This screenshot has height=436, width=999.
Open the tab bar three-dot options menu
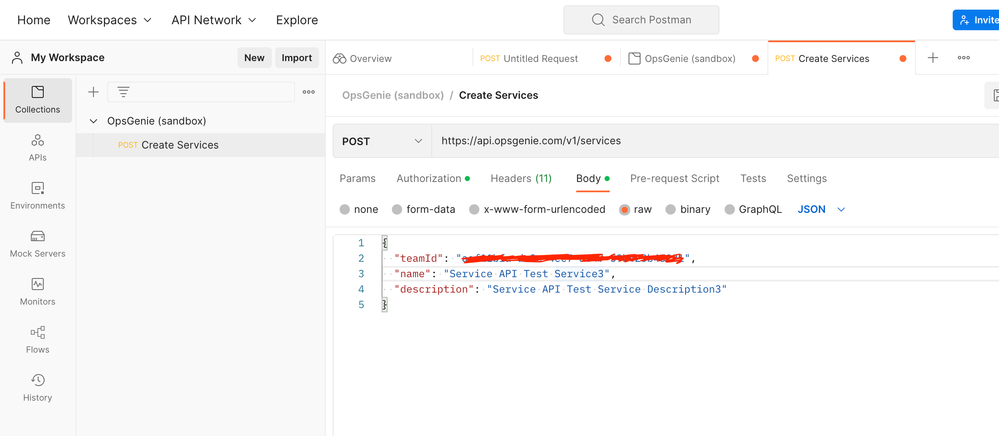click(964, 58)
